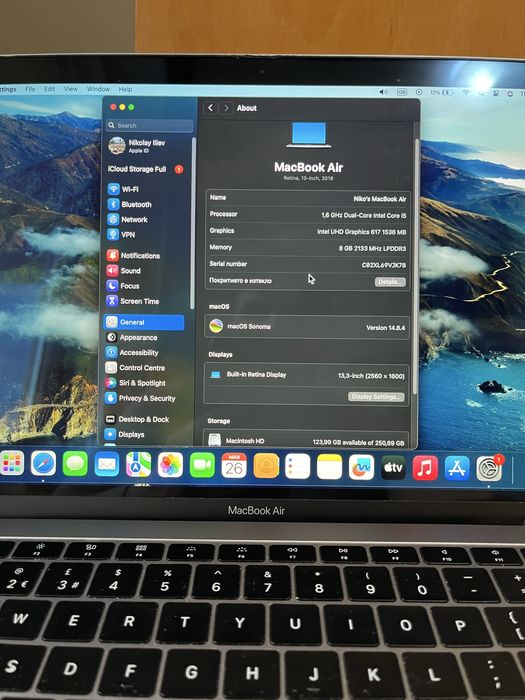Image resolution: width=525 pixels, height=700 pixels.
Task: Open Focus settings in sidebar
Action: coord(123,286)
